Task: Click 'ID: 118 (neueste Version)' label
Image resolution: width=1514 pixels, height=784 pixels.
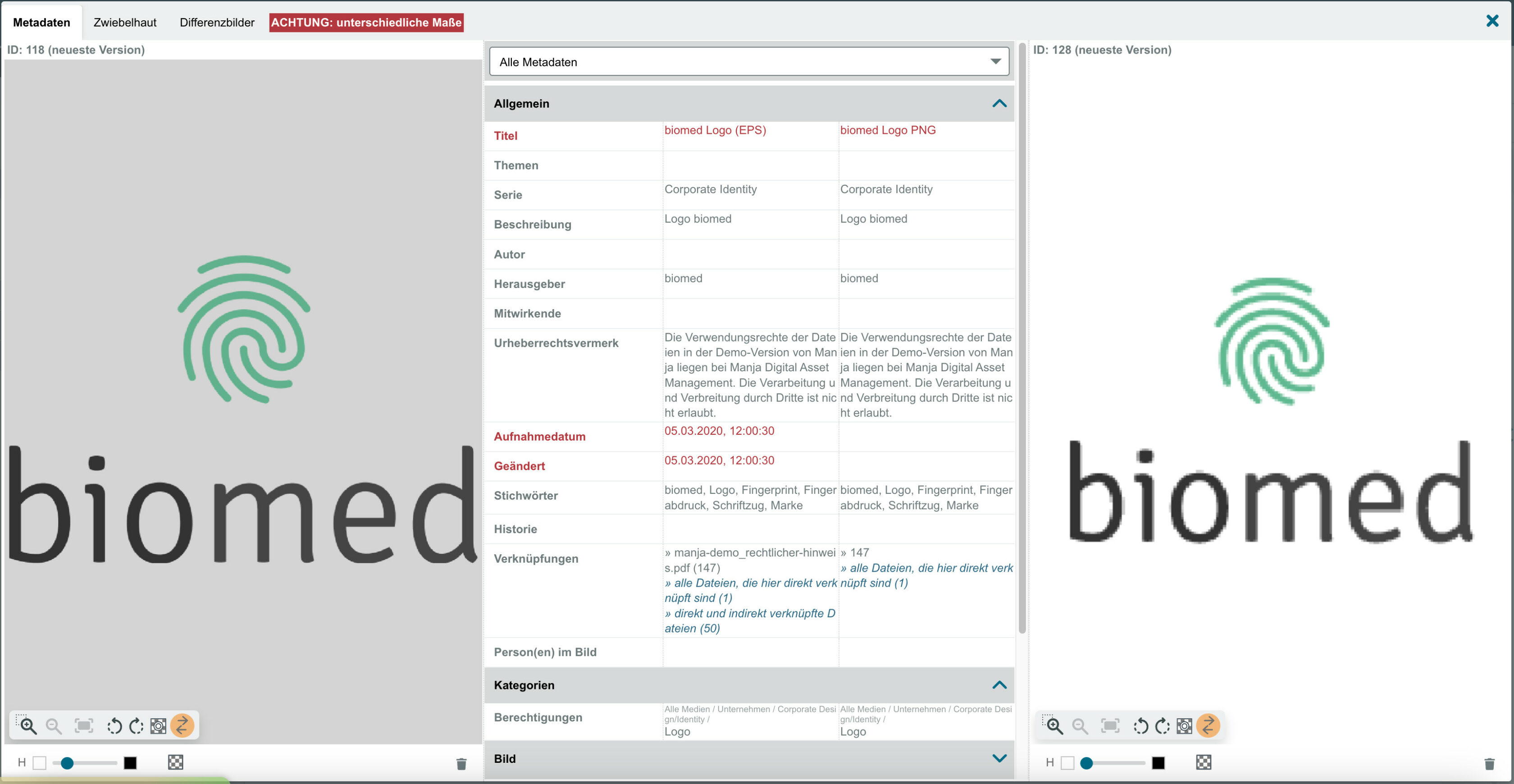Action: 76,50
